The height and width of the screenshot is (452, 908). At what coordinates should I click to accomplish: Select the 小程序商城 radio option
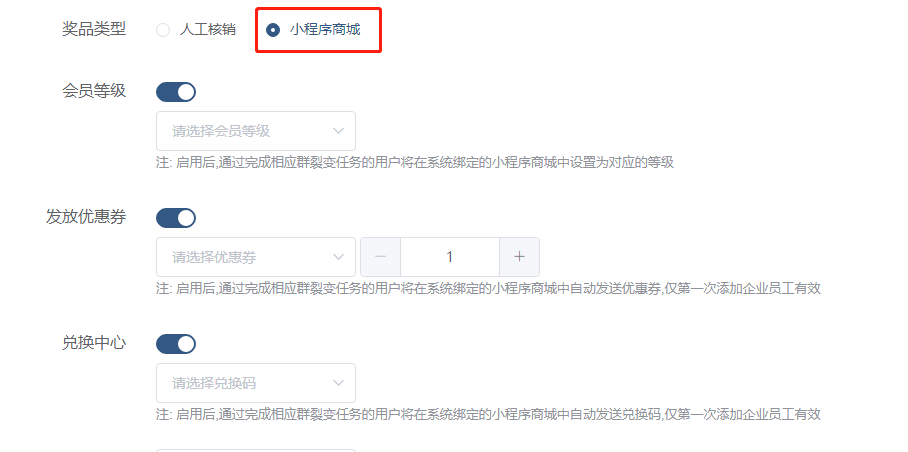pyautogui.click(x=313, y=30)
